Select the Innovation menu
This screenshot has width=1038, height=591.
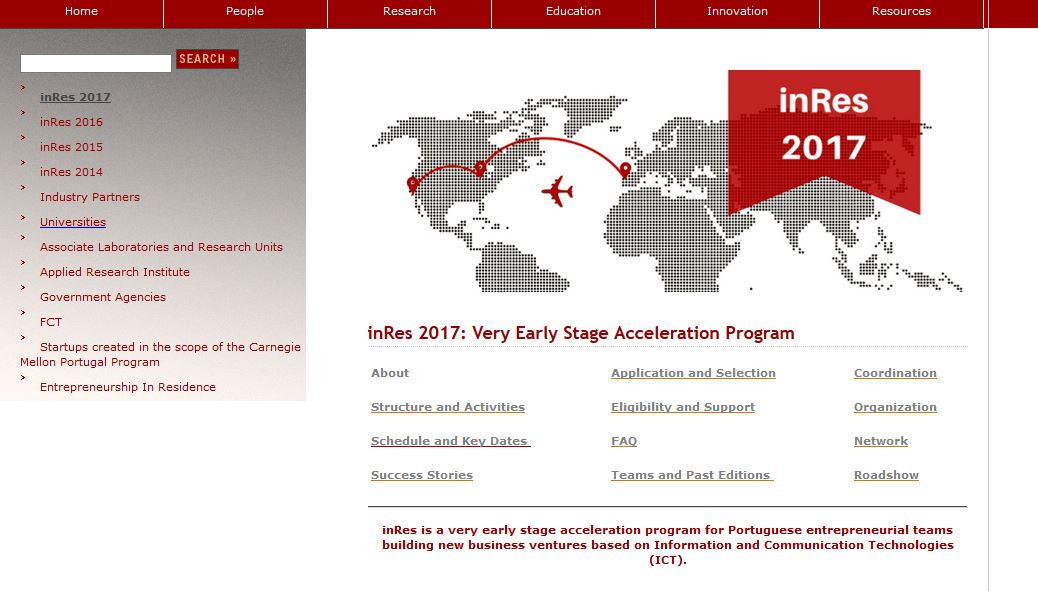click(x=737, y=11)
